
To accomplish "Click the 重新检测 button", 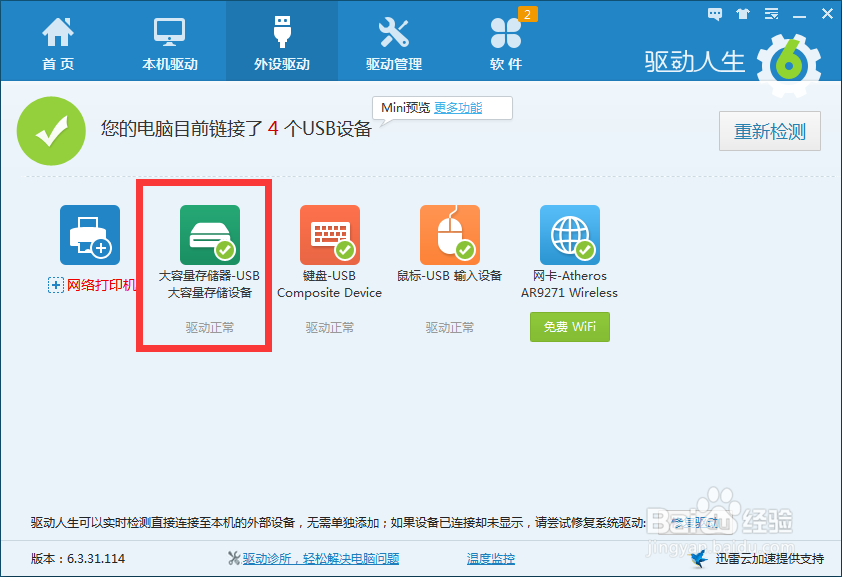I will [770, 131].
